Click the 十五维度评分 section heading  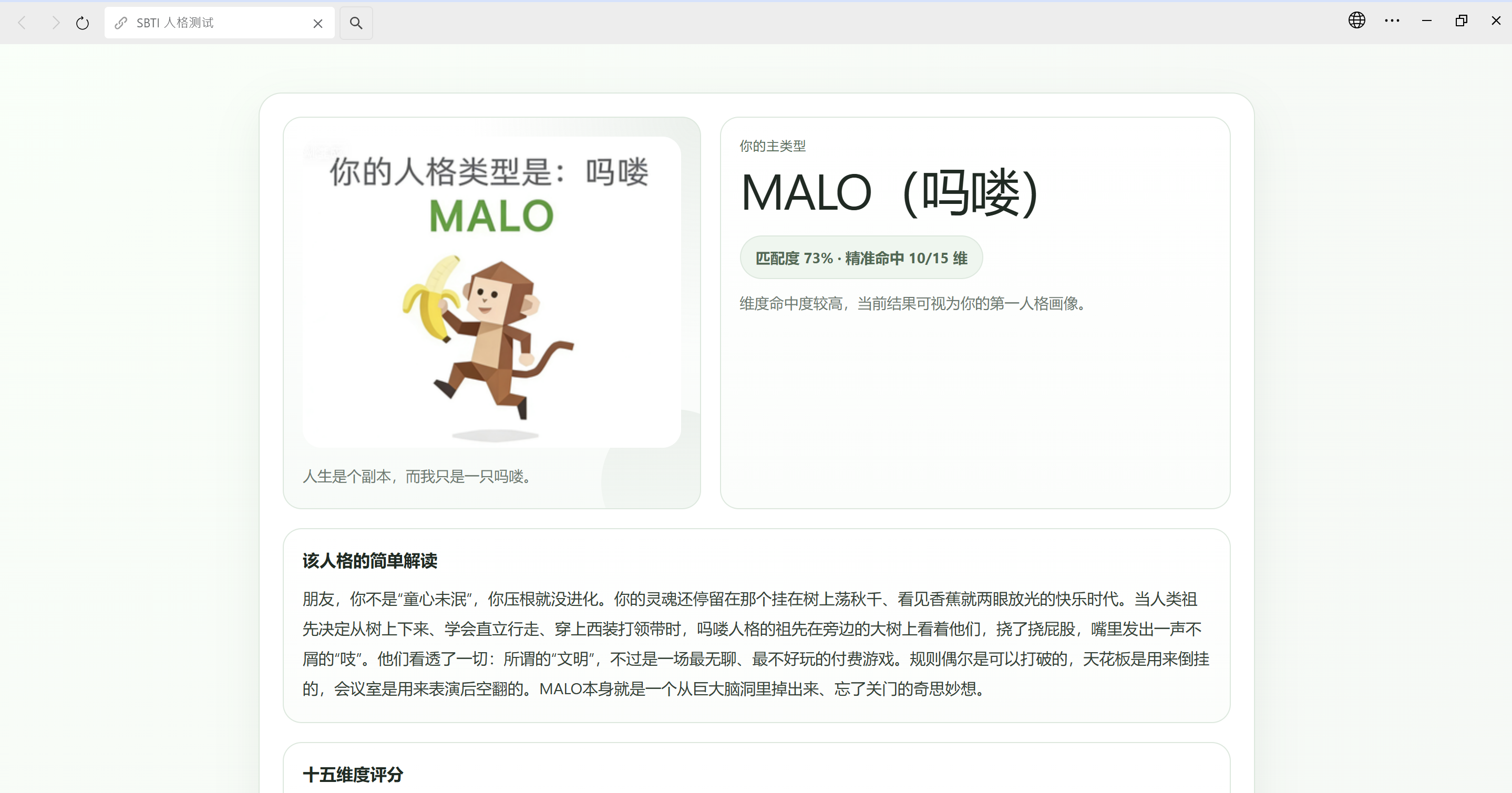pyautogui.click(x=353, y=774)
